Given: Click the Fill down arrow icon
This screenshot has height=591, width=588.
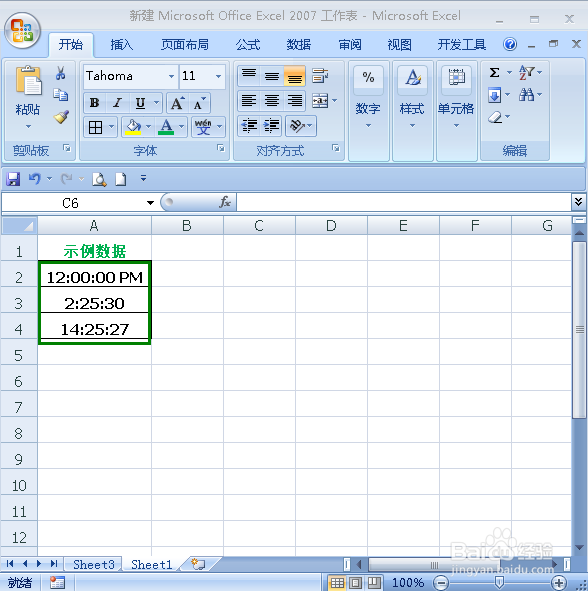Looking at the screenshot, I should 495,95.
